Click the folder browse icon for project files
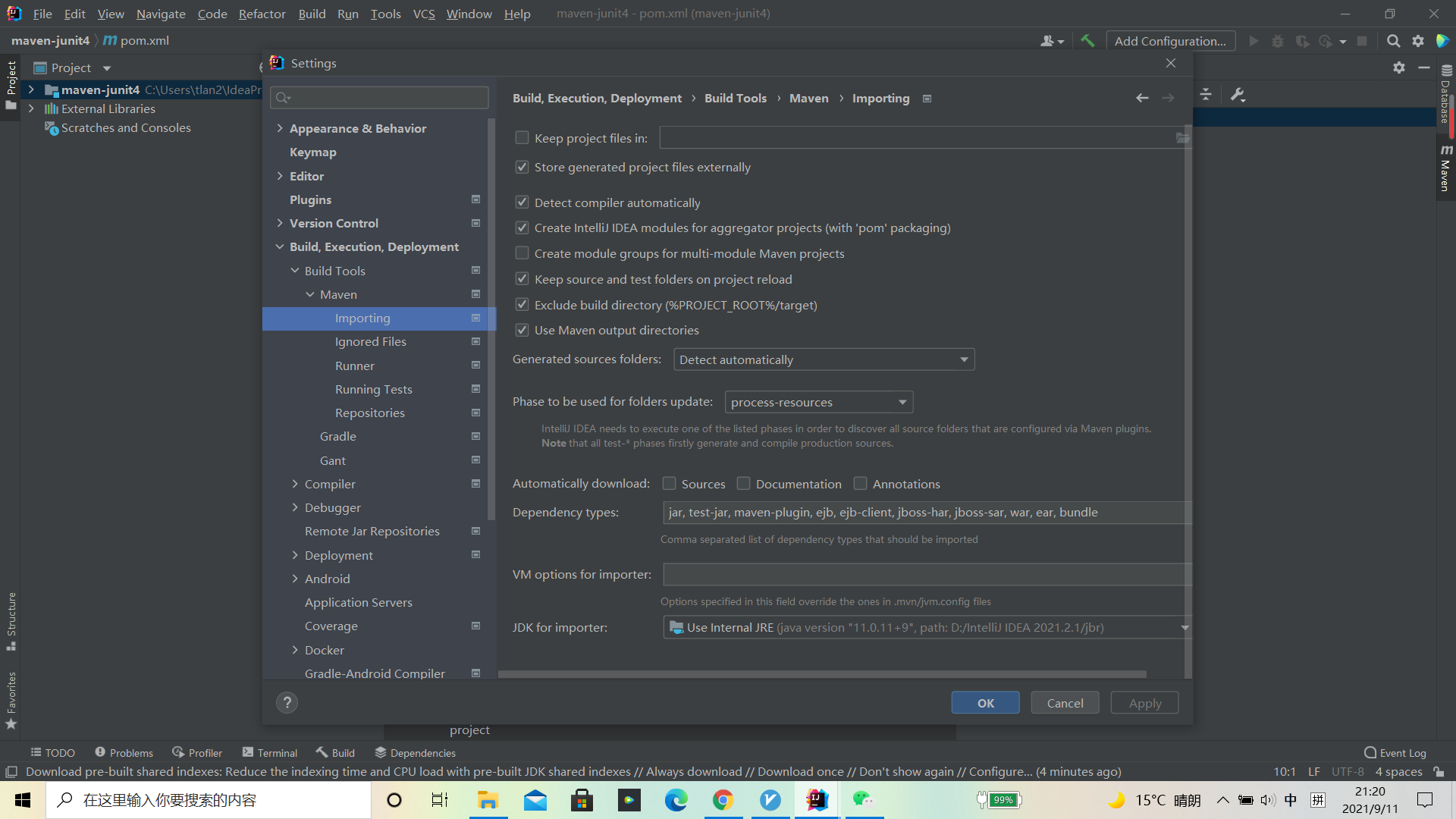1456x819 pixels. 1182,138
